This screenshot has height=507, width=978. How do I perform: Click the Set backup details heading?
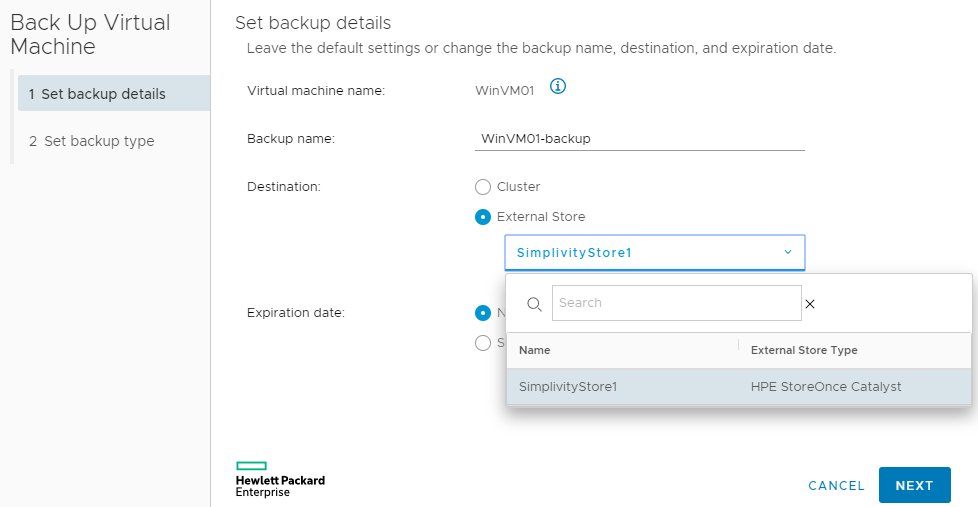[x=312, y=23]
